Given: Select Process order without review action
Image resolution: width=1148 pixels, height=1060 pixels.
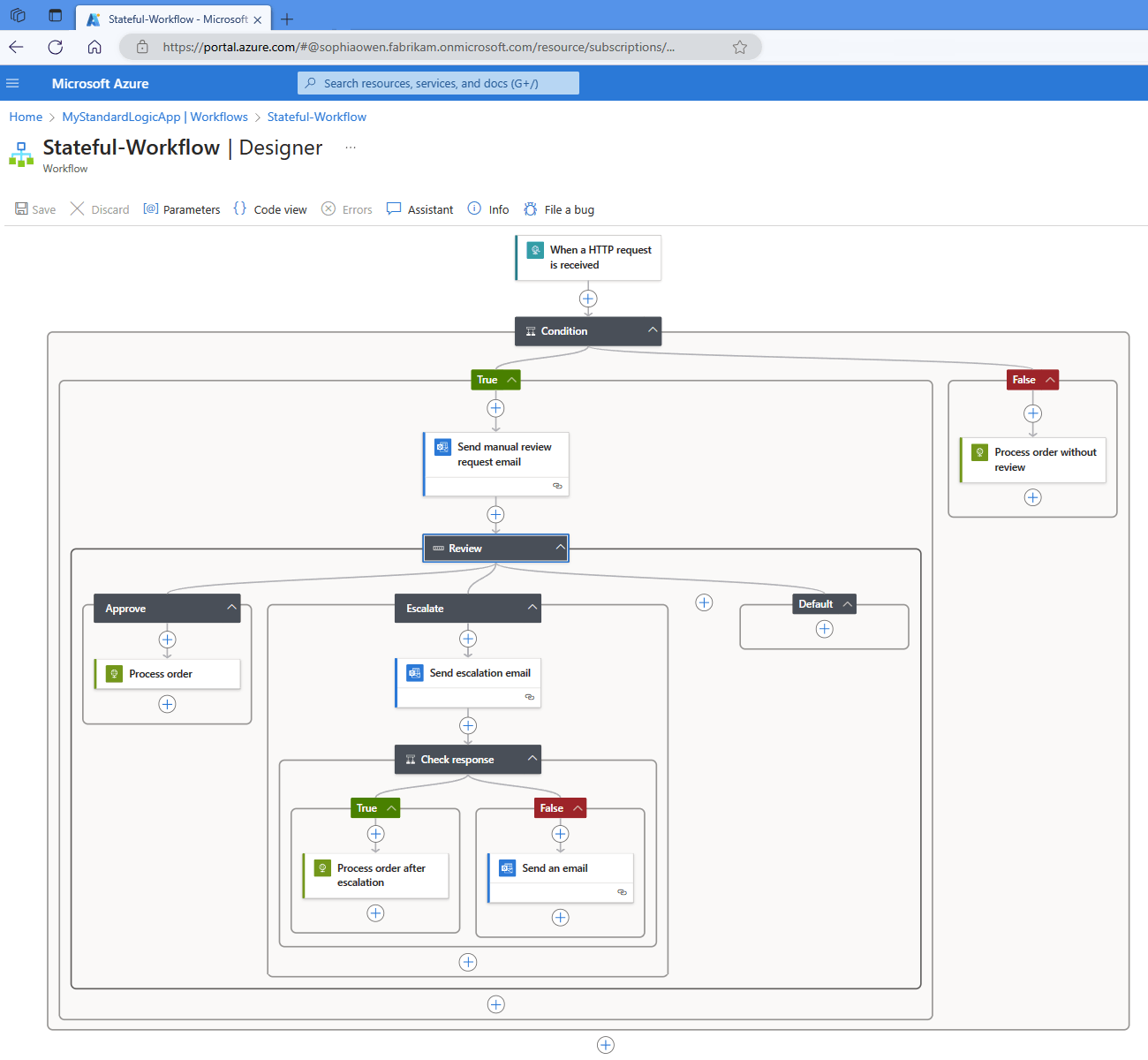Looking at the screenshot, I should coord(1032,459).
